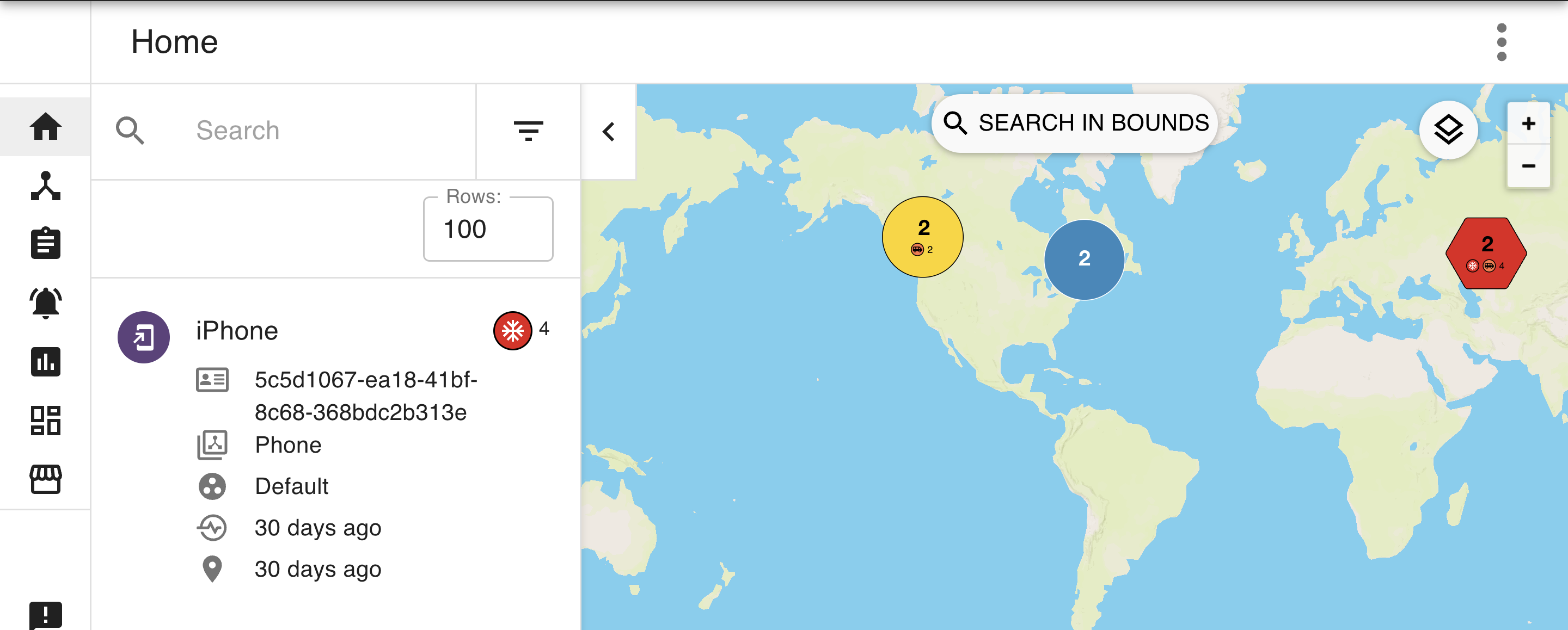This screenshot has height=630, width=1568.
Task: Zoom out on the map
Action: click(1528, 165)
